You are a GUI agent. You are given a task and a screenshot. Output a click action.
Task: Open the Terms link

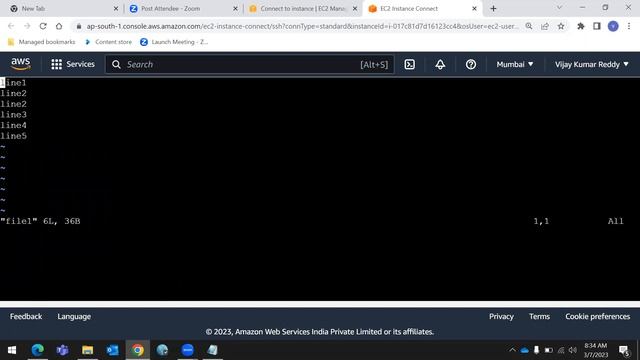click(x=539, y=316)
